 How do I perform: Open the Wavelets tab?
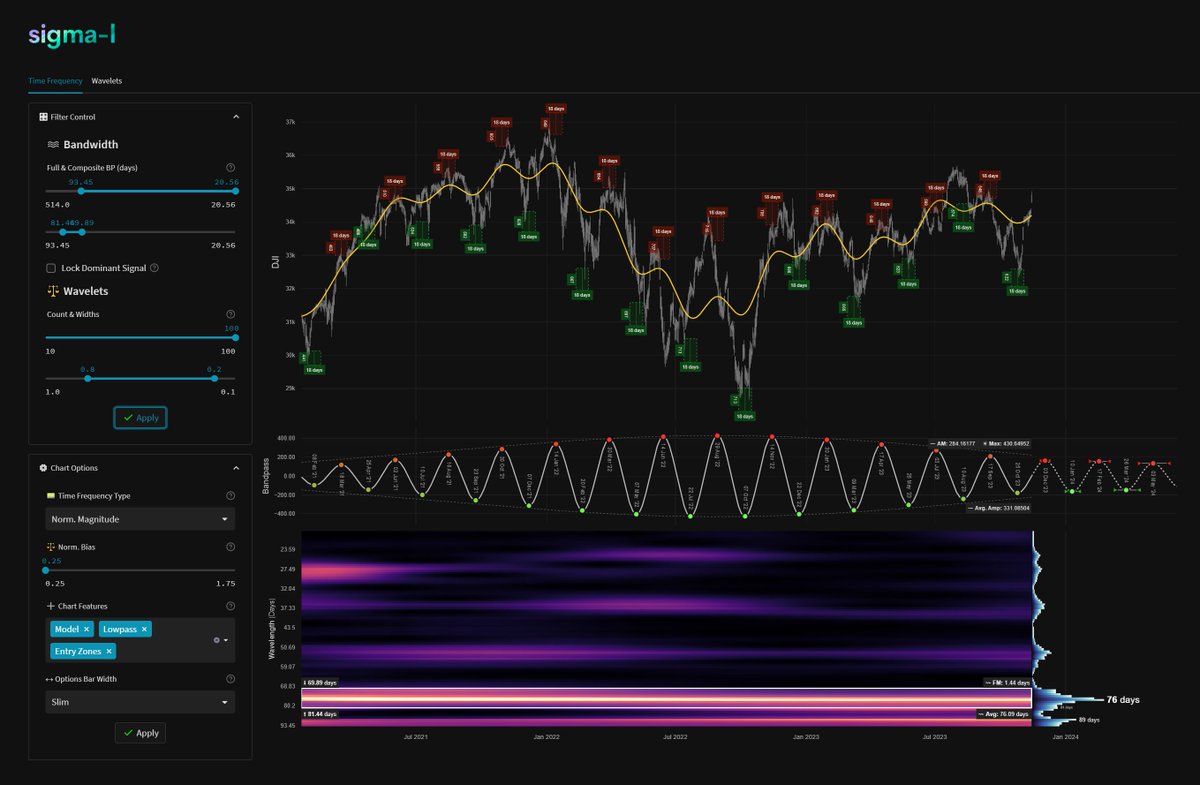coord(106,80)
